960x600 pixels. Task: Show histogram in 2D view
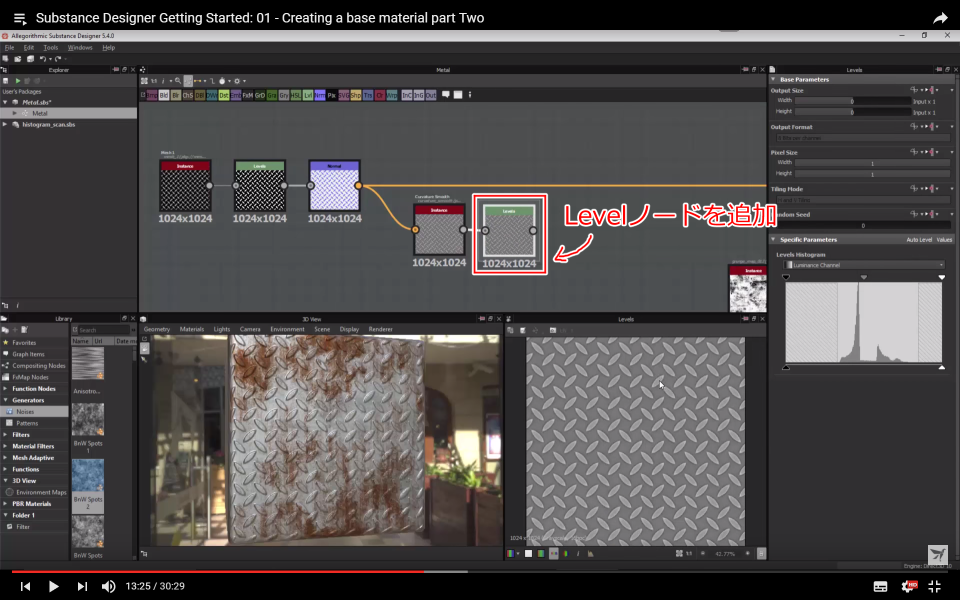click(591, 553)
